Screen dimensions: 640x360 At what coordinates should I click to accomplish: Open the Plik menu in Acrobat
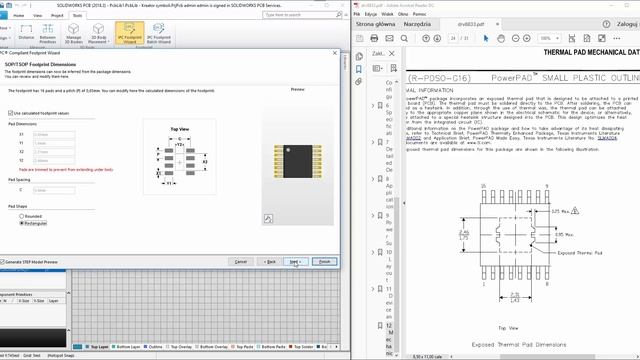click(x=357, y=14)
